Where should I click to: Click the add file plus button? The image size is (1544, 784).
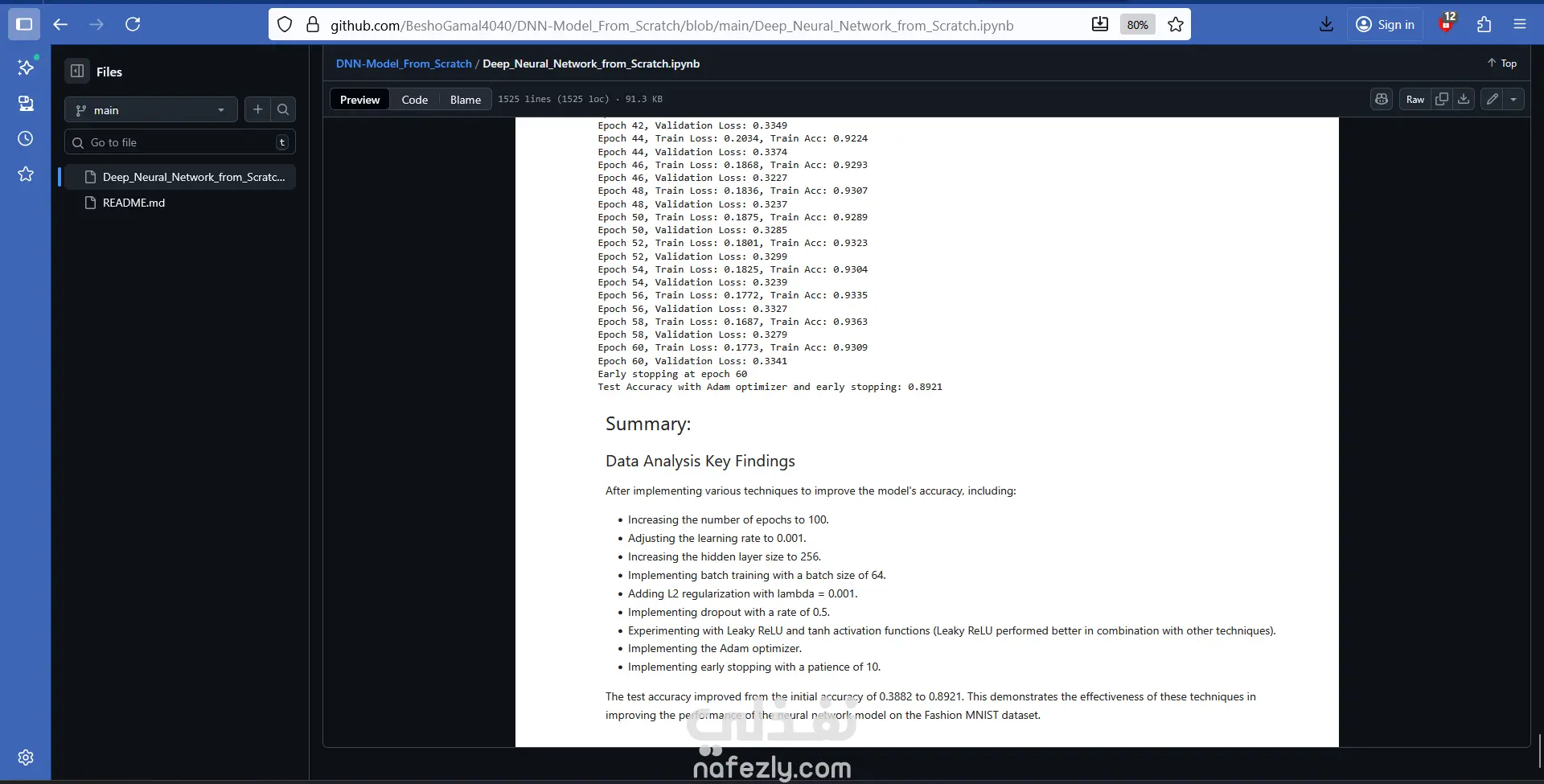pos(257,109)
